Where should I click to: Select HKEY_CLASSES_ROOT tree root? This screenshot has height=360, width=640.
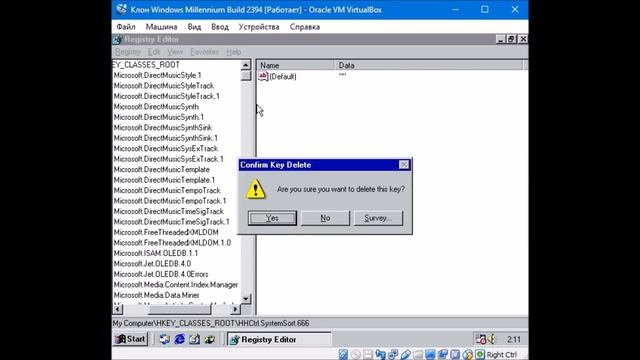point(146,65)
